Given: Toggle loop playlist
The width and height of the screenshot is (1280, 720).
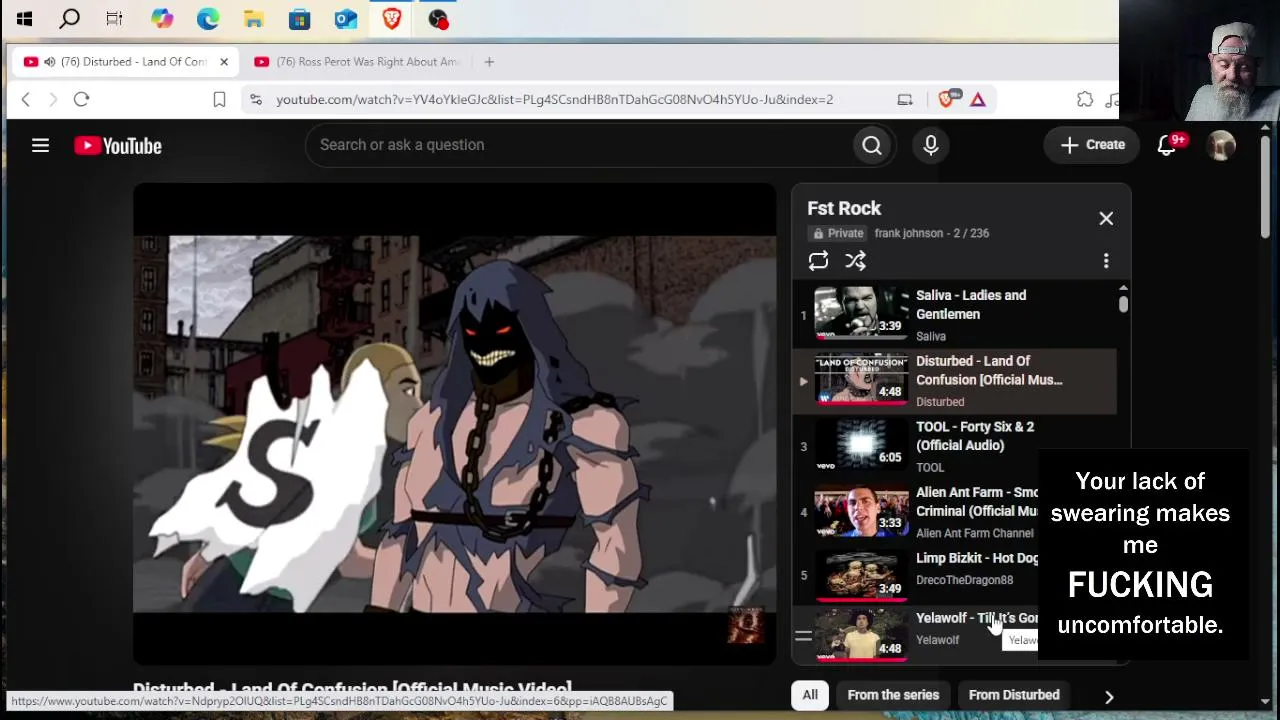Looking at the screenshot, I should click(x=818, y=261).
